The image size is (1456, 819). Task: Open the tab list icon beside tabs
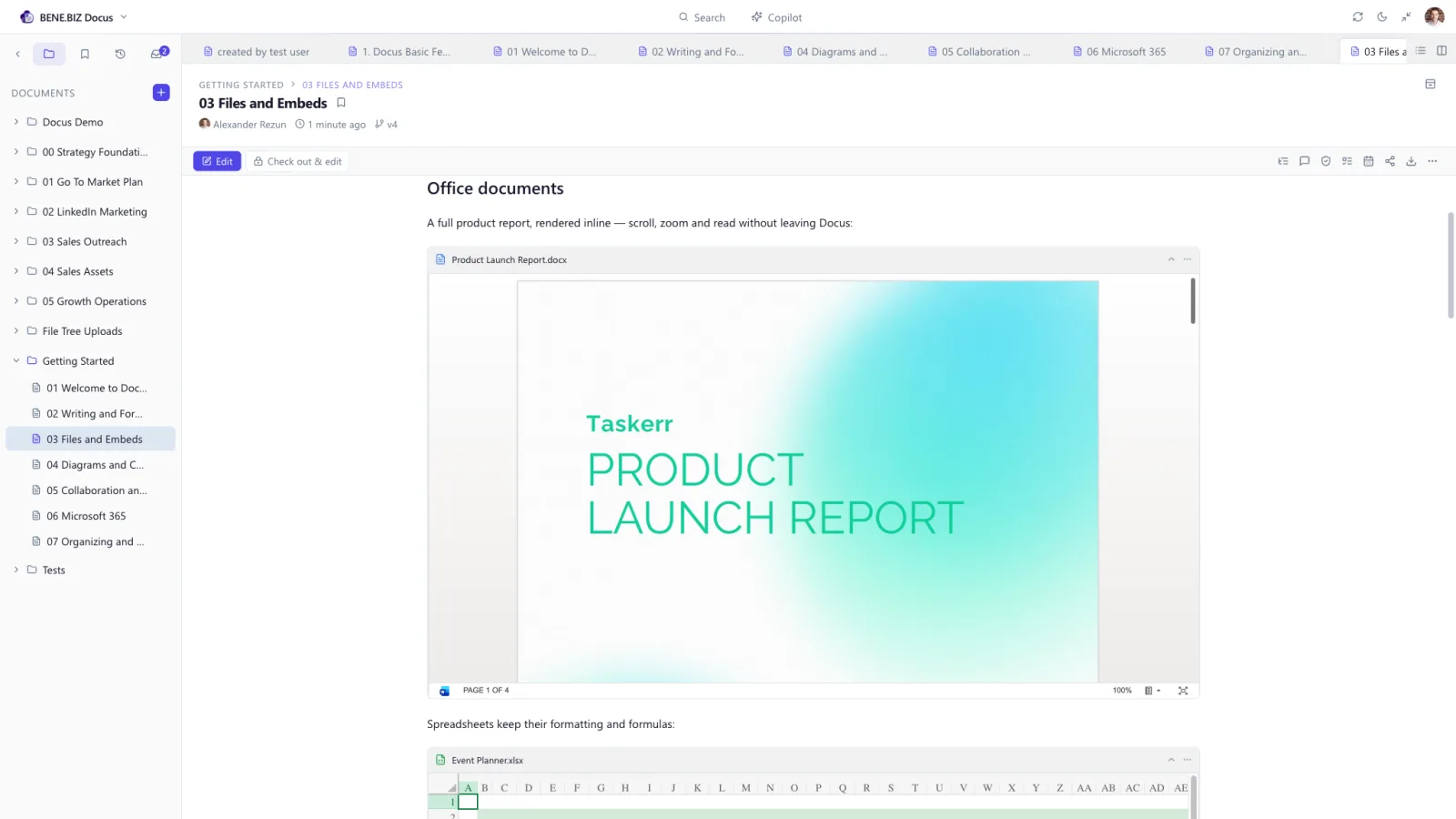(x=1421, y=51)
